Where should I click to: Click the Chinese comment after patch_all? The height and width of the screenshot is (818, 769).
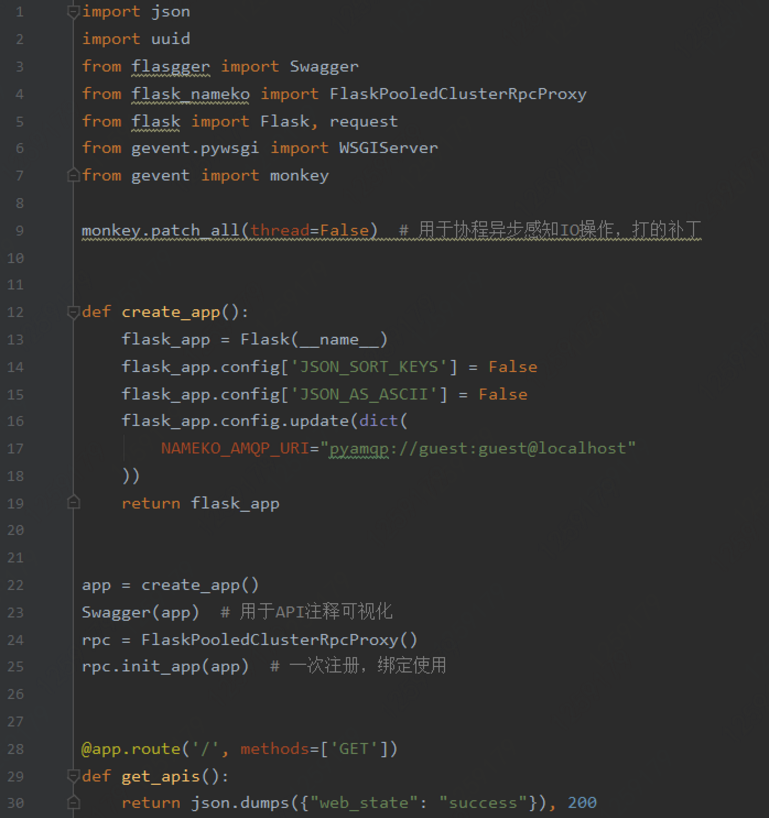coord(550,230)
